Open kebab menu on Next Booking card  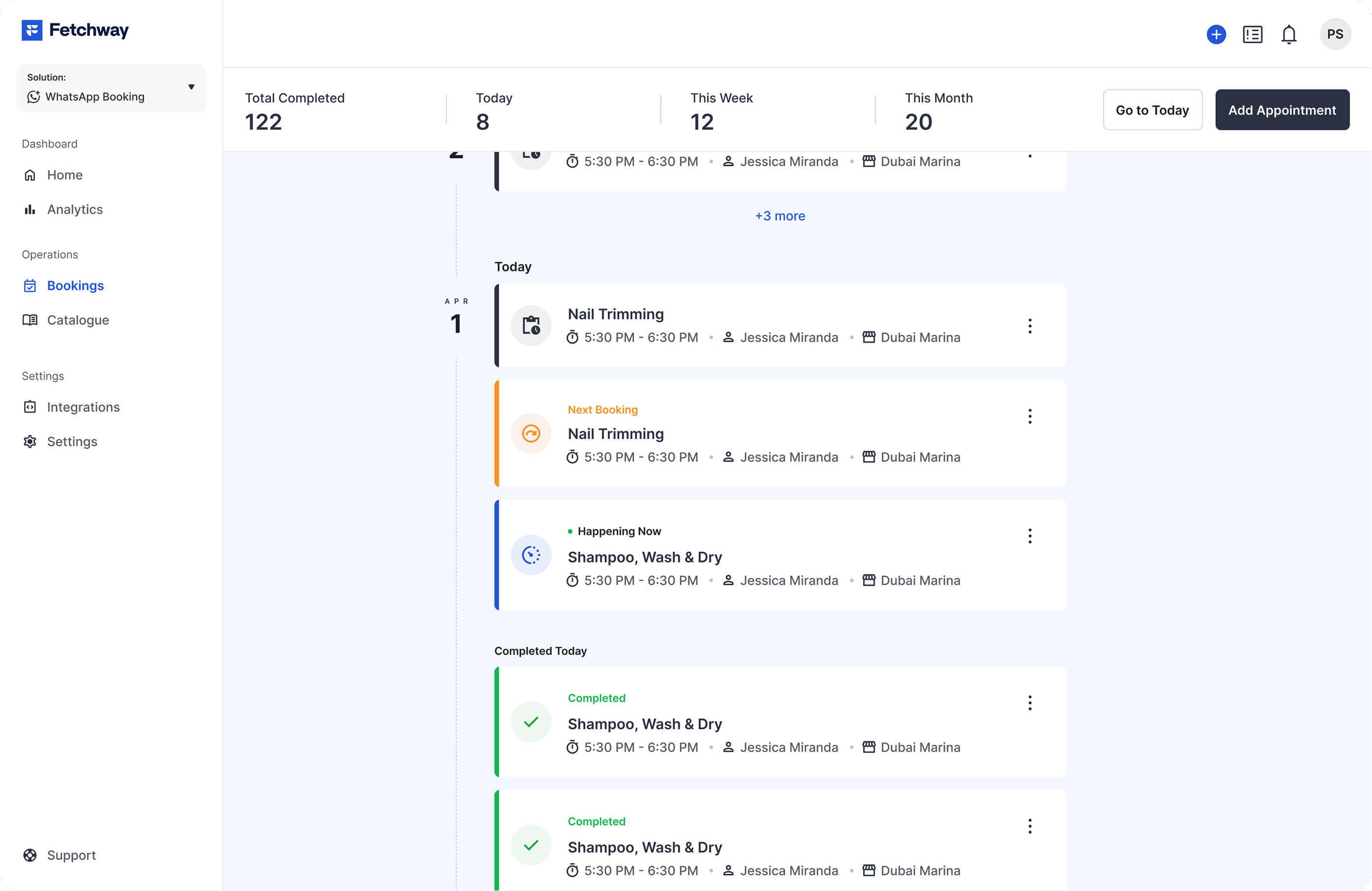(1030, 416)
